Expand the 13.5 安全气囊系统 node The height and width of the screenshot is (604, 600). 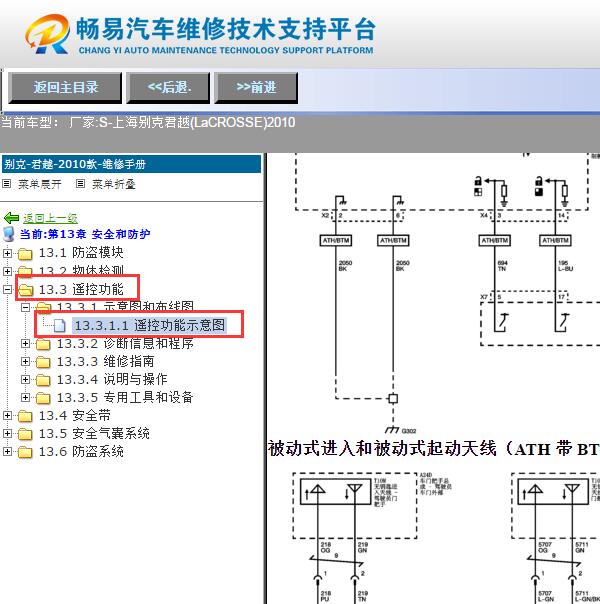(x=7, y=433)
